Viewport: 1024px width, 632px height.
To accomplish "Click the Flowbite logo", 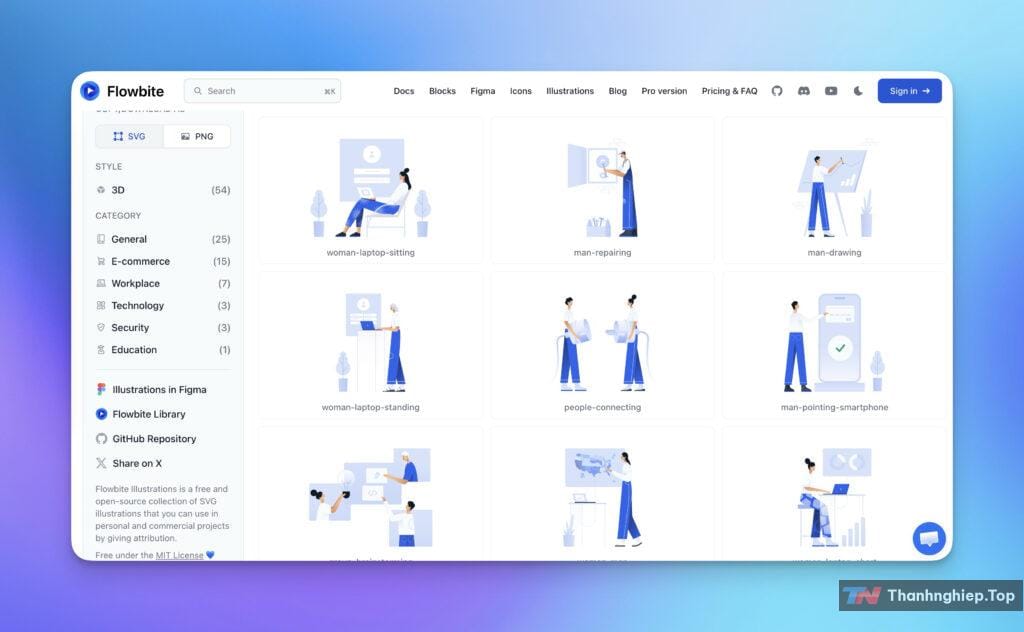I will point(124,90).
